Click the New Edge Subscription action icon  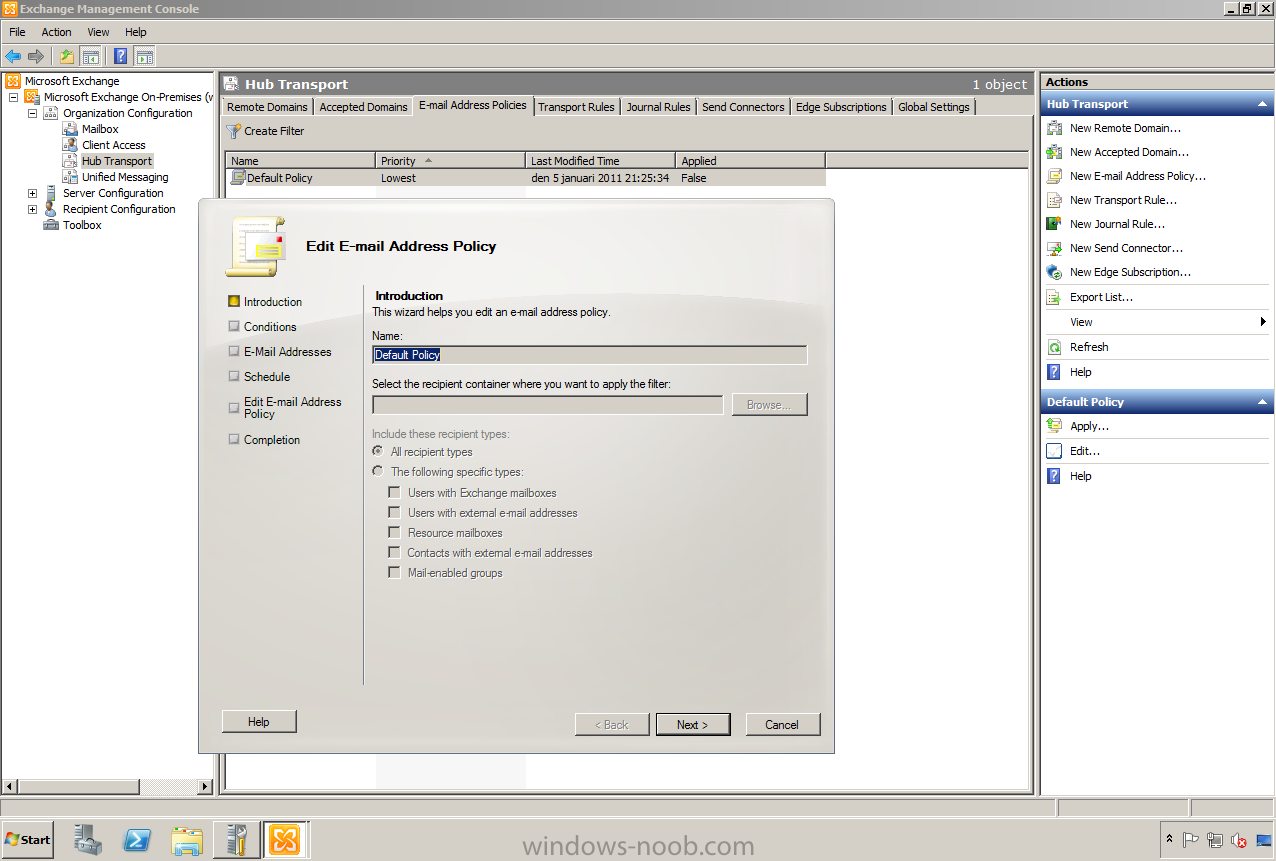[x=1054, y=272]
